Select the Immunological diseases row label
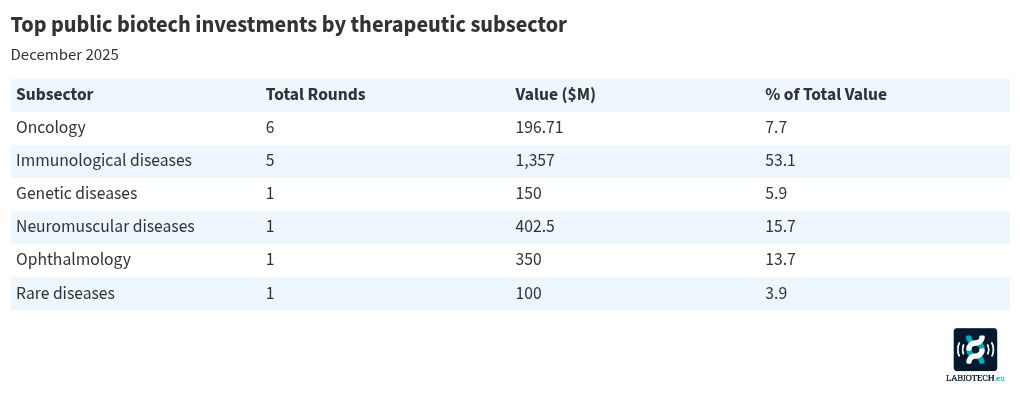Screen dimensions: 1020x401 pos(104,161)
